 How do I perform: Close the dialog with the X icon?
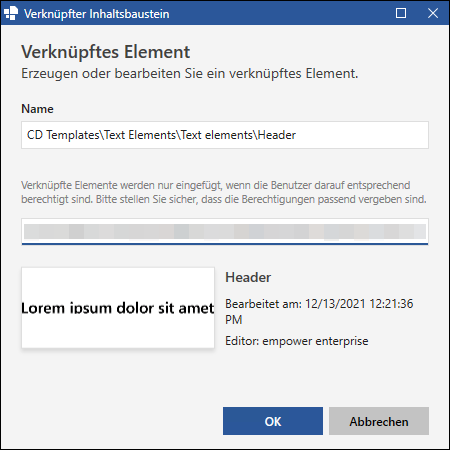[x=433, y=13]
